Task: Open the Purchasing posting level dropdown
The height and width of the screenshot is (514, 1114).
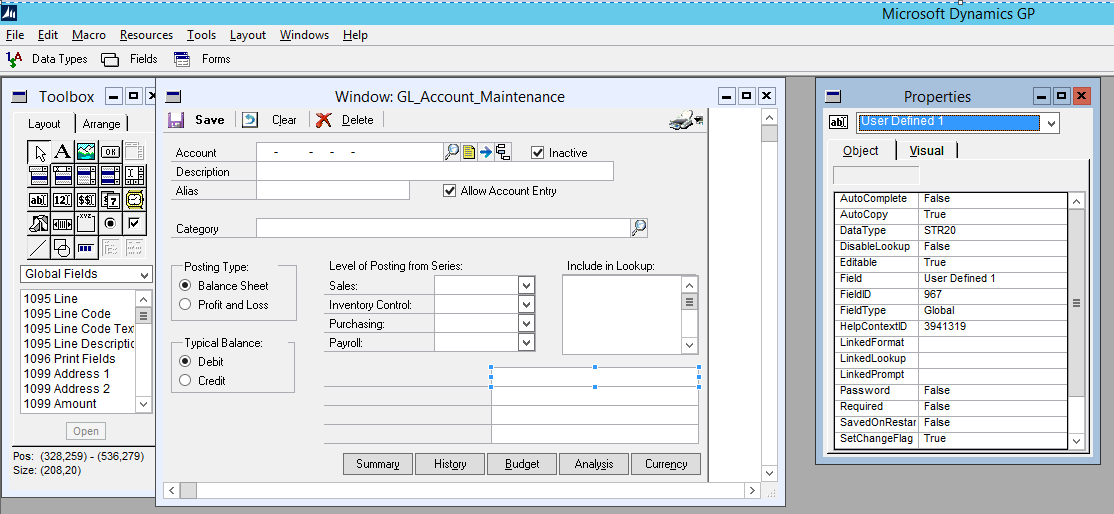Action: tap(526, 323)
